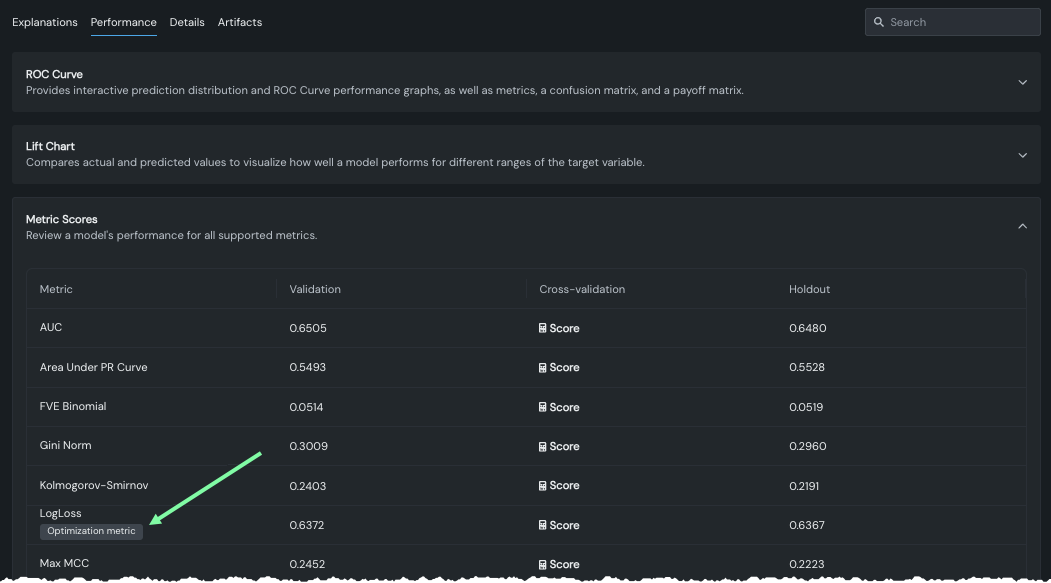
Task: Select the Performance tab
Action: (123, 22)
